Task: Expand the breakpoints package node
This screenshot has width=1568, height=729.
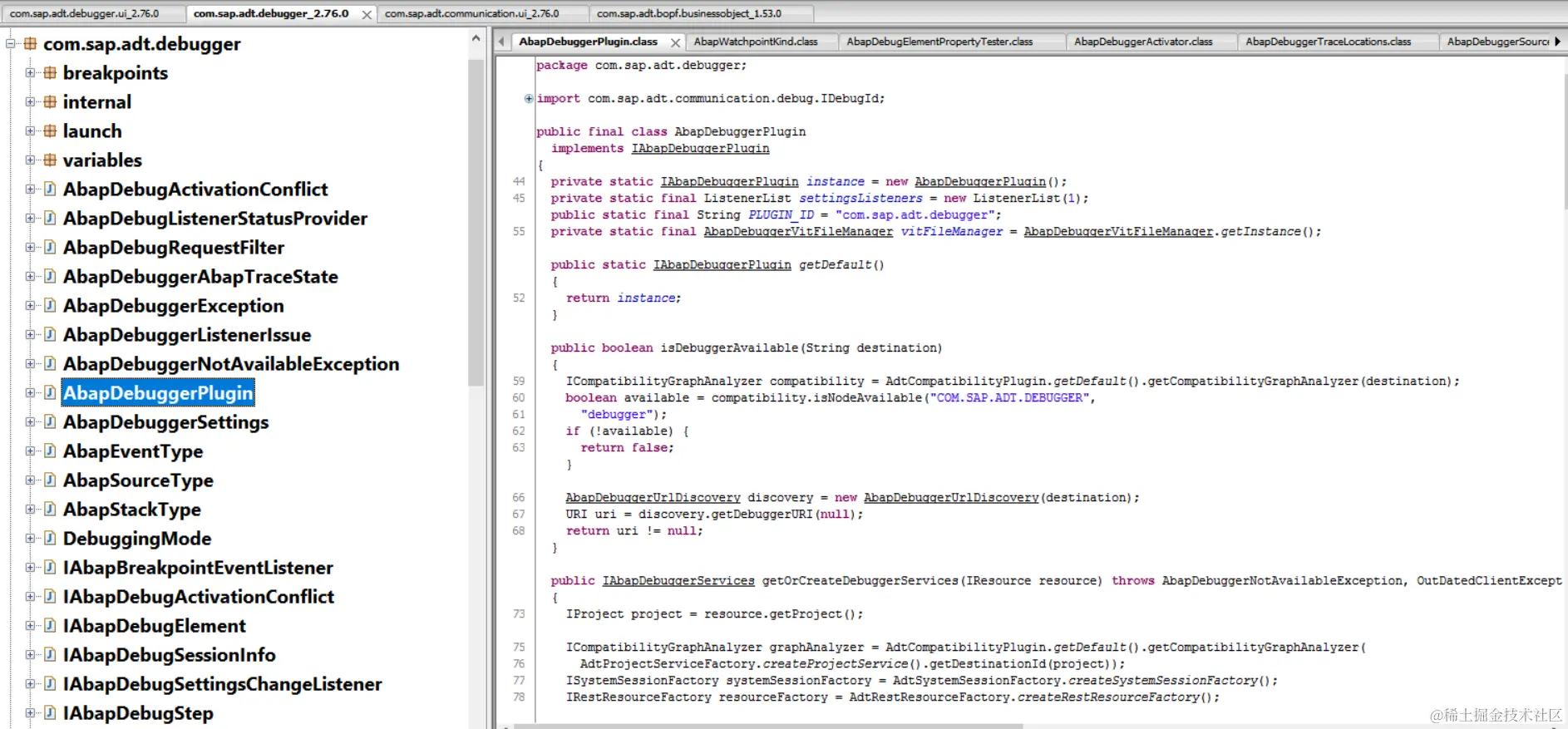Action: tap(30, 73)
